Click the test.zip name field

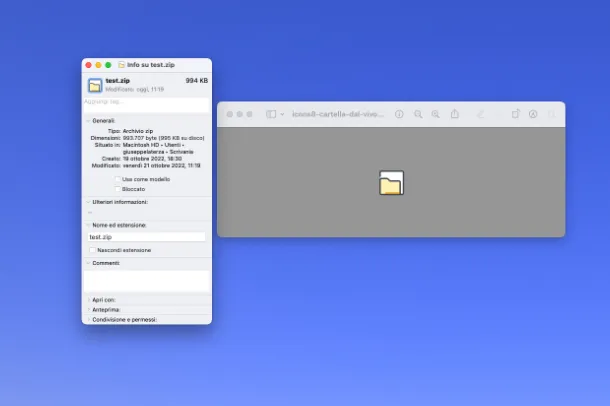click(147, 237)
